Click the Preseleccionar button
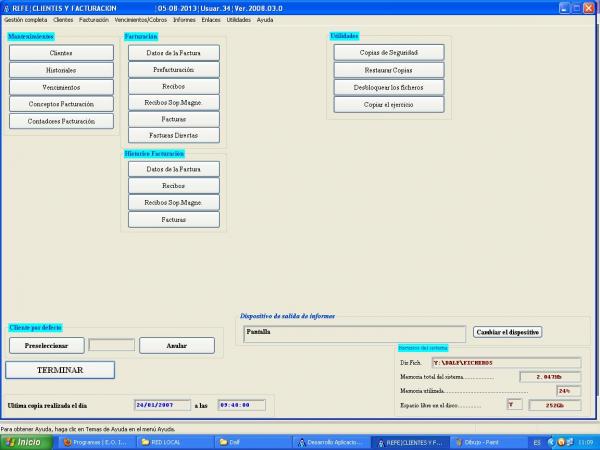 (46, 345)
